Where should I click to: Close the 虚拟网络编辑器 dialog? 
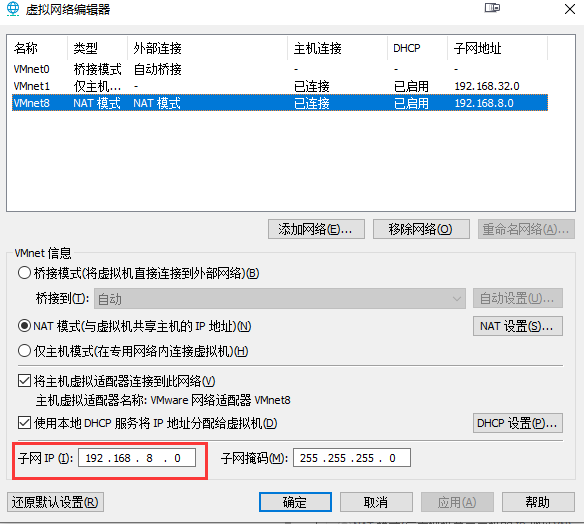[569, 9]
